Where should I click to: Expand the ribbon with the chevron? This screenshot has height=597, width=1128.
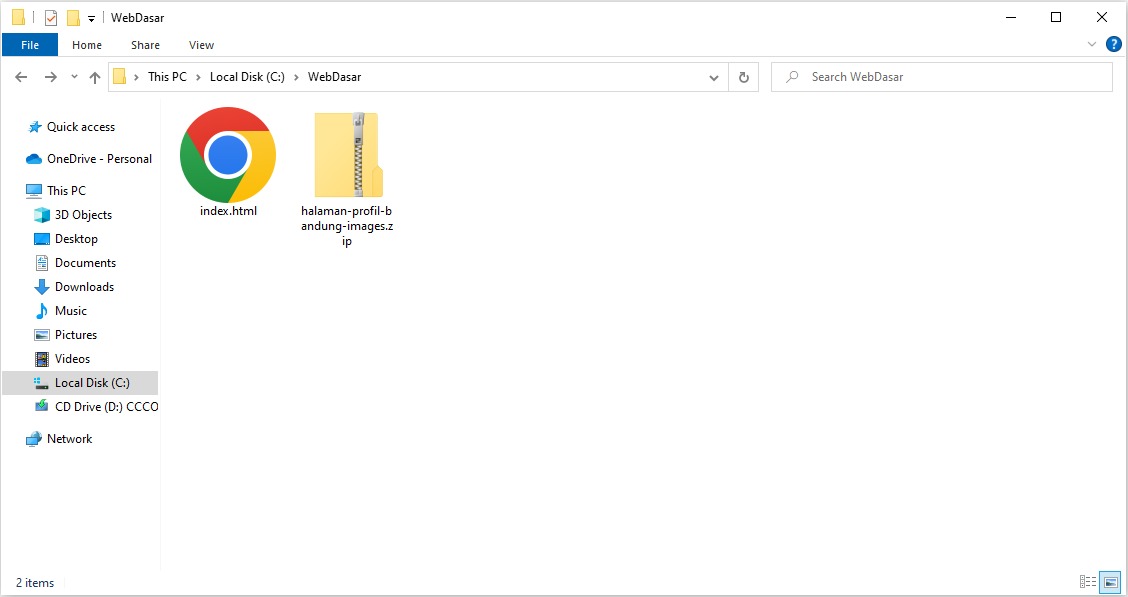[1092, 45]
